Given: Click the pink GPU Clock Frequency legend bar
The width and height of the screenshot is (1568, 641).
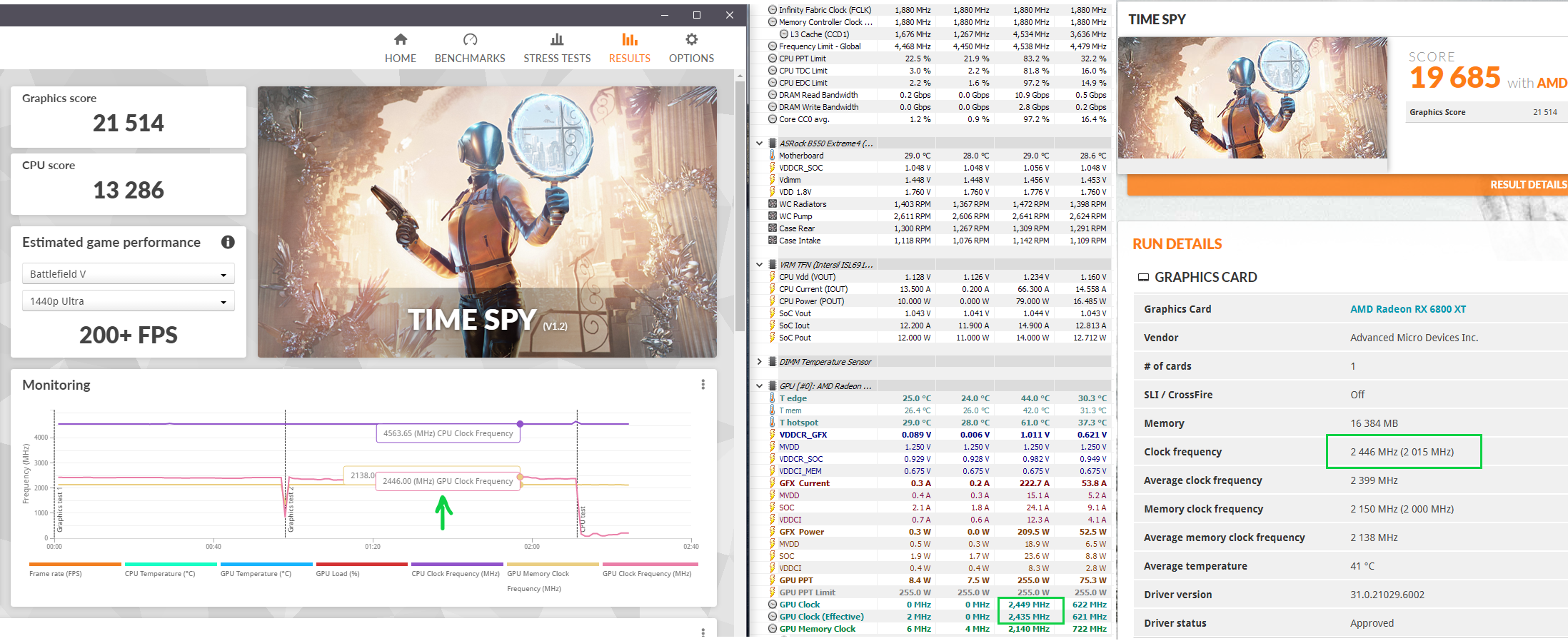Looking at the screenshot, I should pos(650,564).
